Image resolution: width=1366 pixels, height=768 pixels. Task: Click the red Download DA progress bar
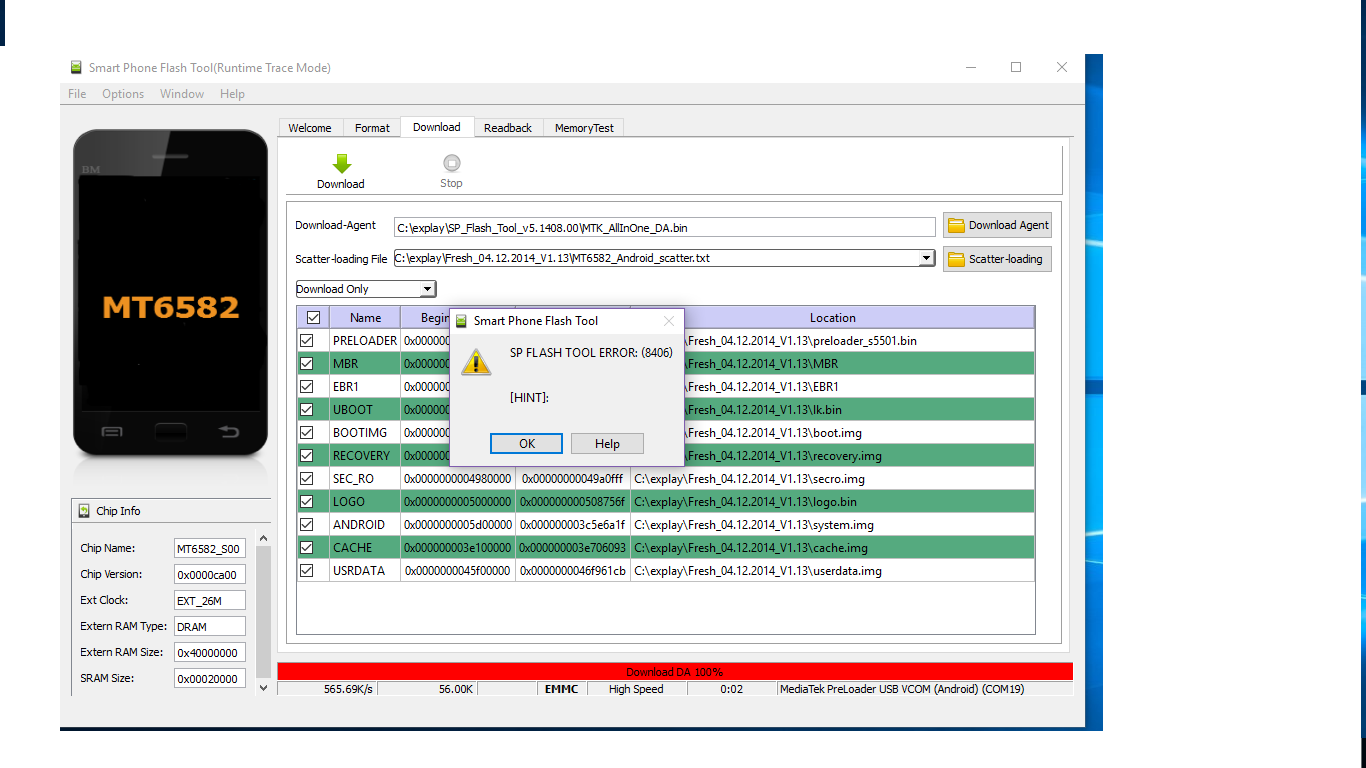tap(674, 672)
